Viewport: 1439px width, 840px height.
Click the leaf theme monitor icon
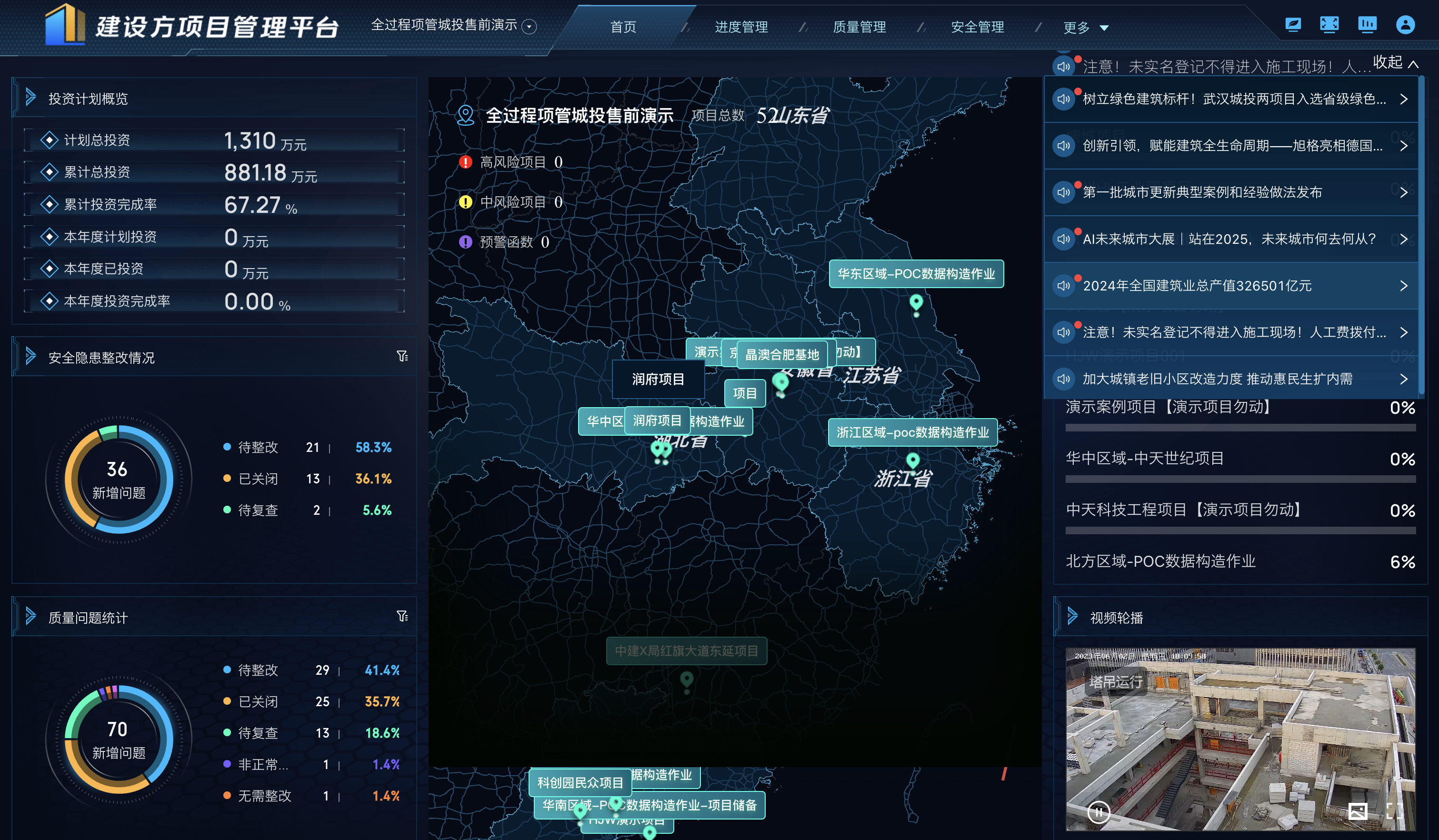pyautogui.click(x=1293, y=25)
